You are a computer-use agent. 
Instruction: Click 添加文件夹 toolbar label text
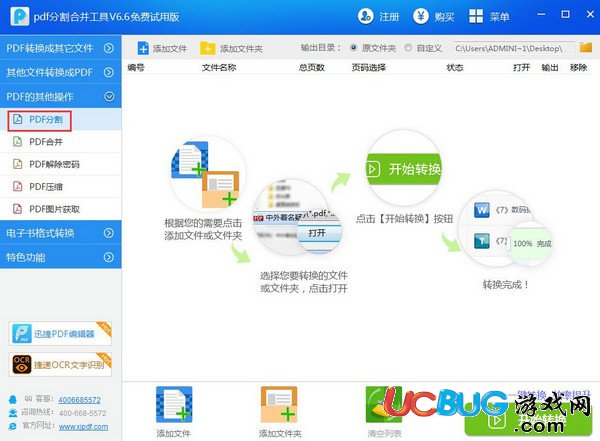point(241,49)
